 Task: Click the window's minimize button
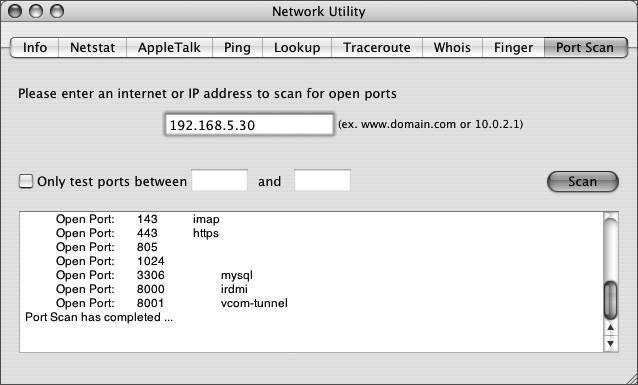click(36, 11)
